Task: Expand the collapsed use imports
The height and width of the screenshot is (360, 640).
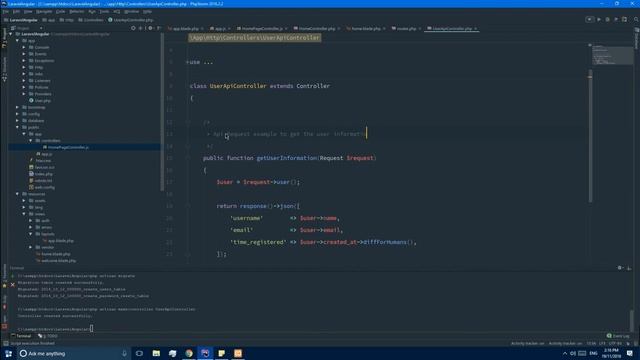Action: 187,62
